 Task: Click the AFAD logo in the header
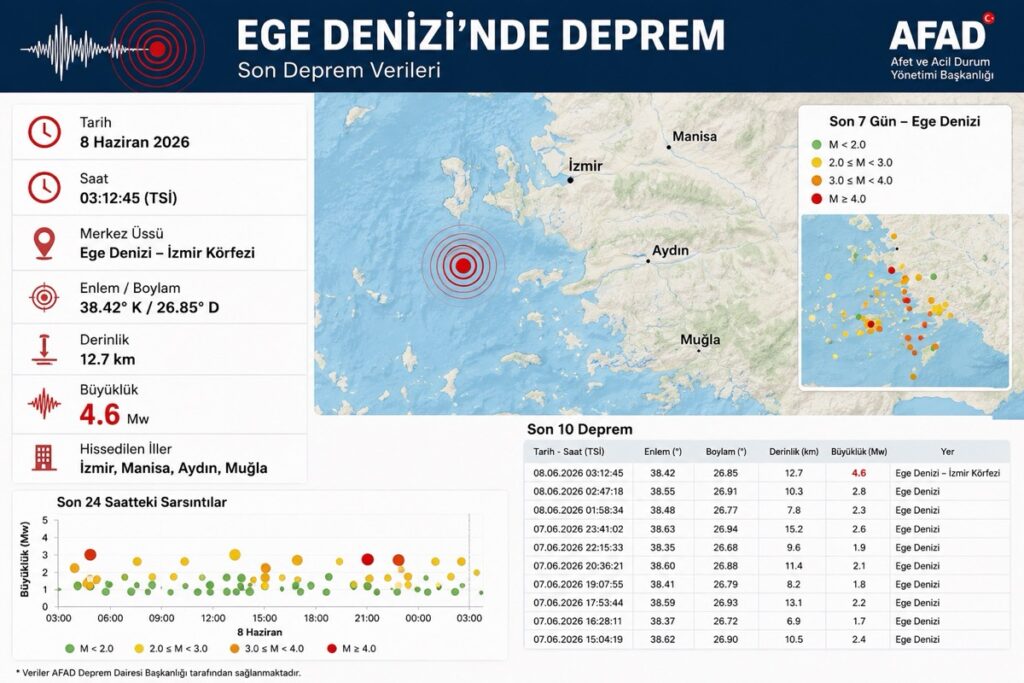[941, 47]
